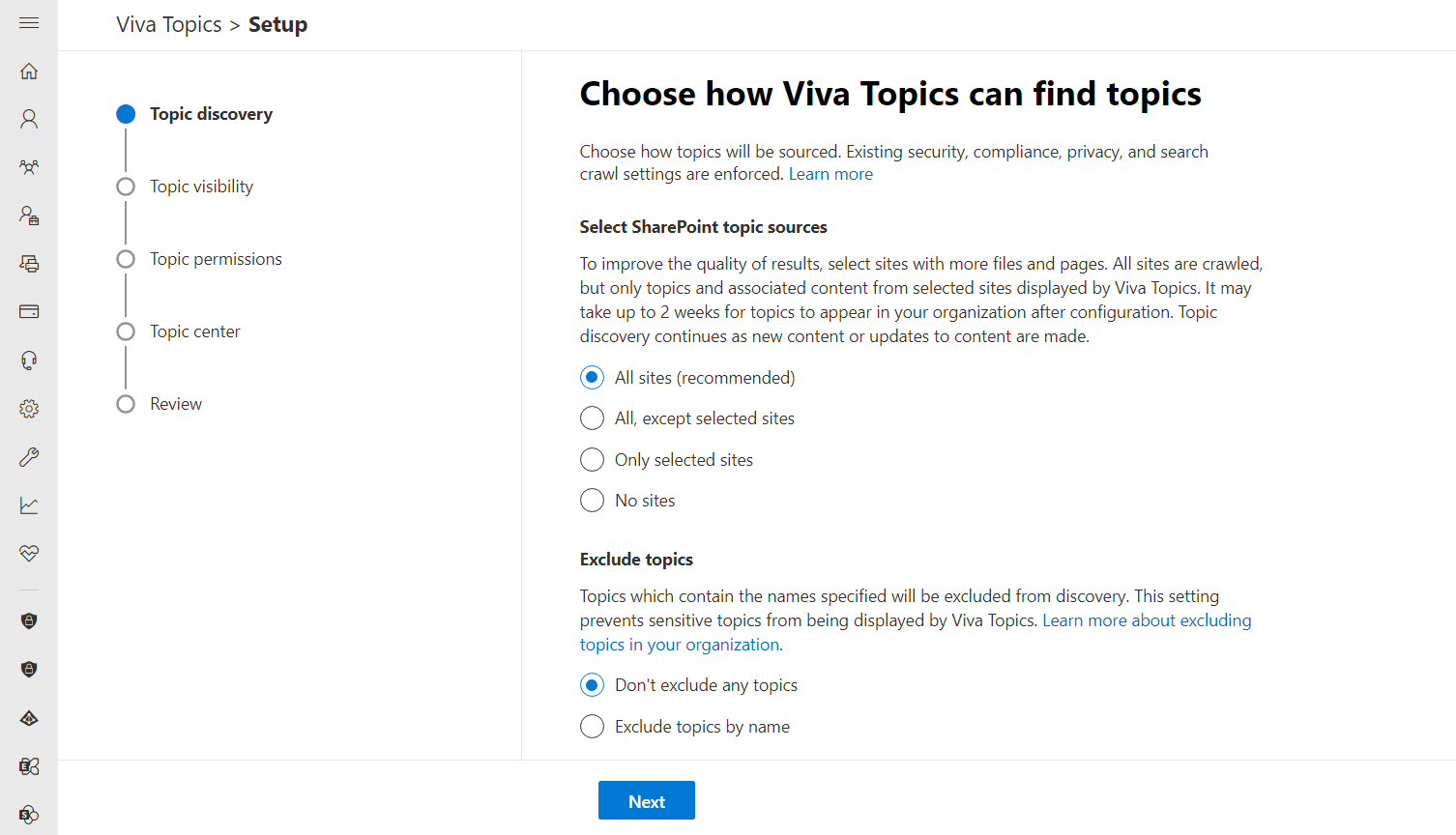Click the Next button
Image resolution: width=1456 pixels, height=835 pixels.
point(646,801)
